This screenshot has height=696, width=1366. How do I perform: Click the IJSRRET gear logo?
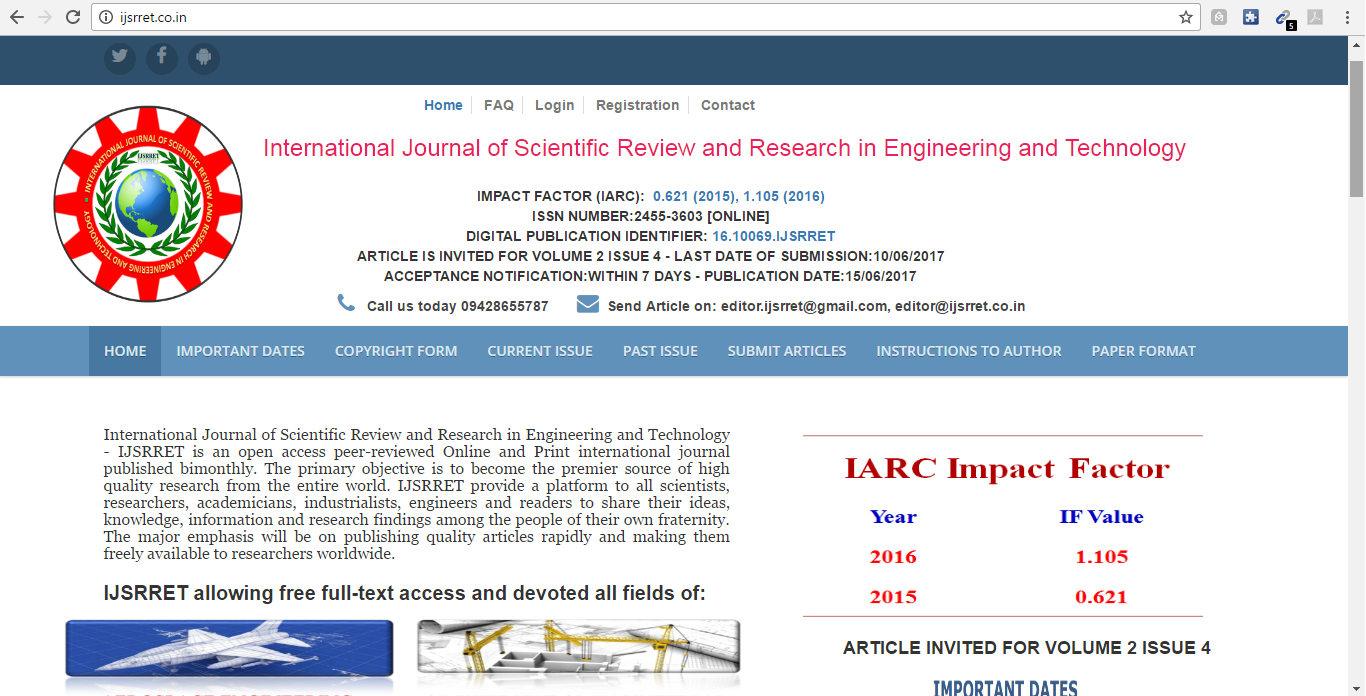pos(148,204)
